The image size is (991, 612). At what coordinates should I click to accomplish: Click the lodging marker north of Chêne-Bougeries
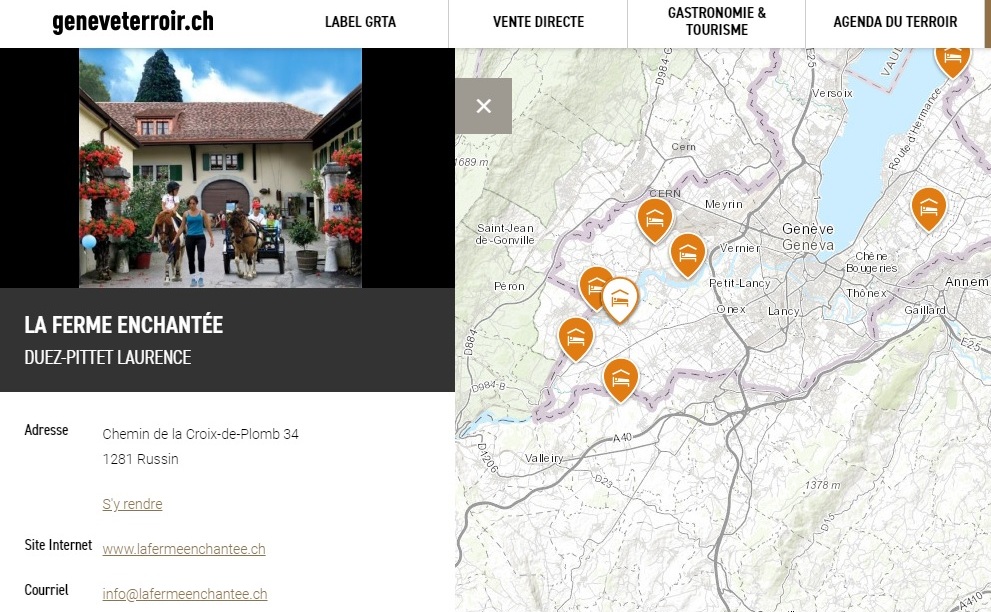tap(928, 207)
